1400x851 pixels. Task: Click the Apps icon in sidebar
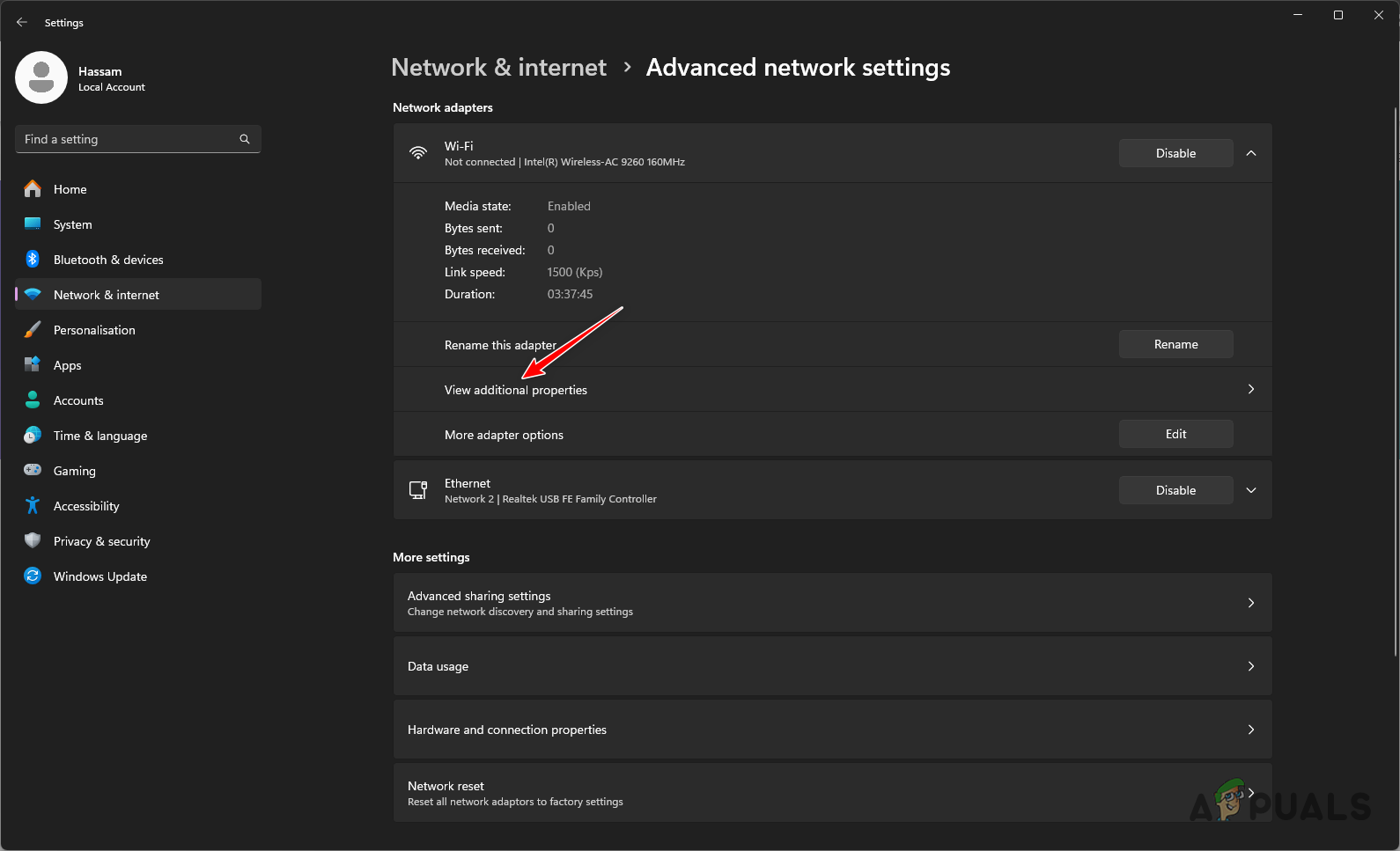(33, 365)
